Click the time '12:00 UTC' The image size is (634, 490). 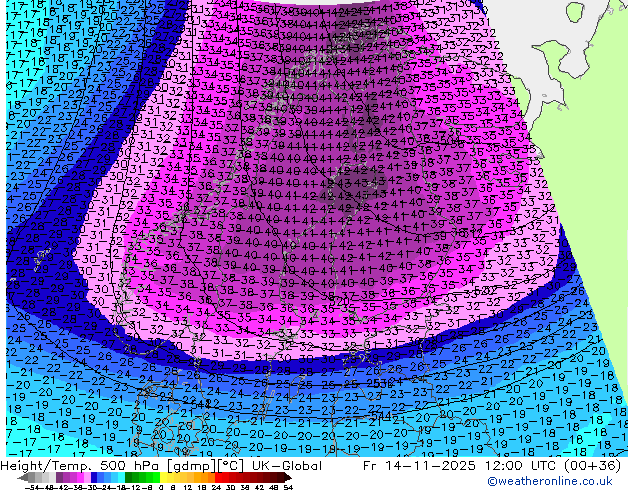[520, 466]
